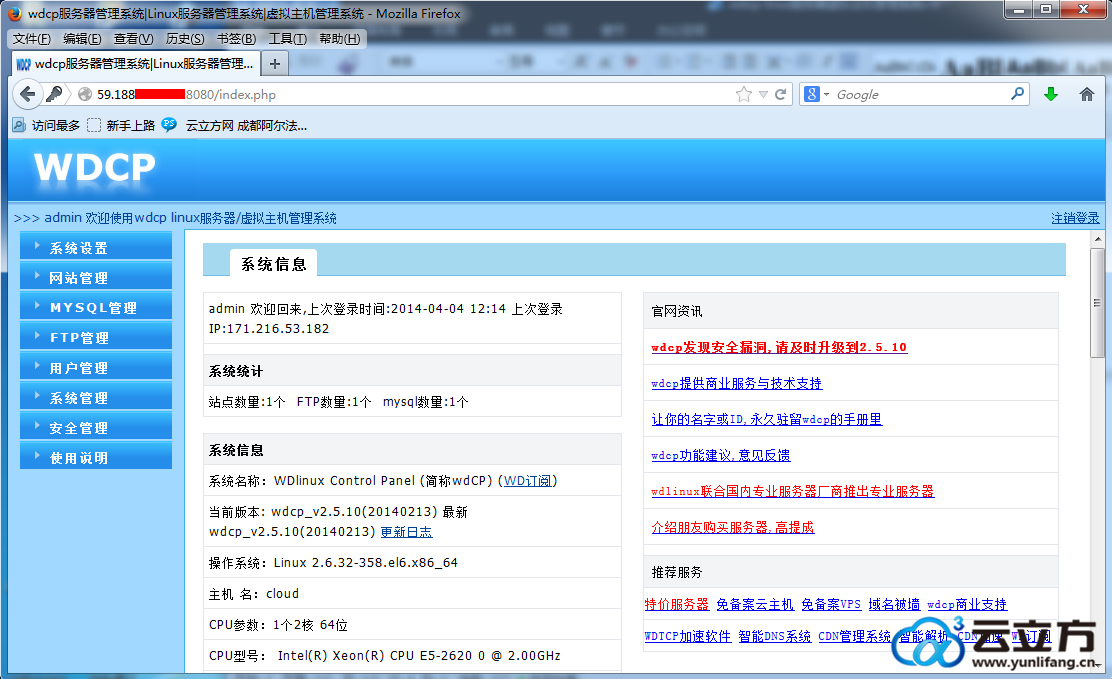Click the globe site icon in the URL bar
The width and height of the screenshot is (1112, 679).
[x=85, y=94]
